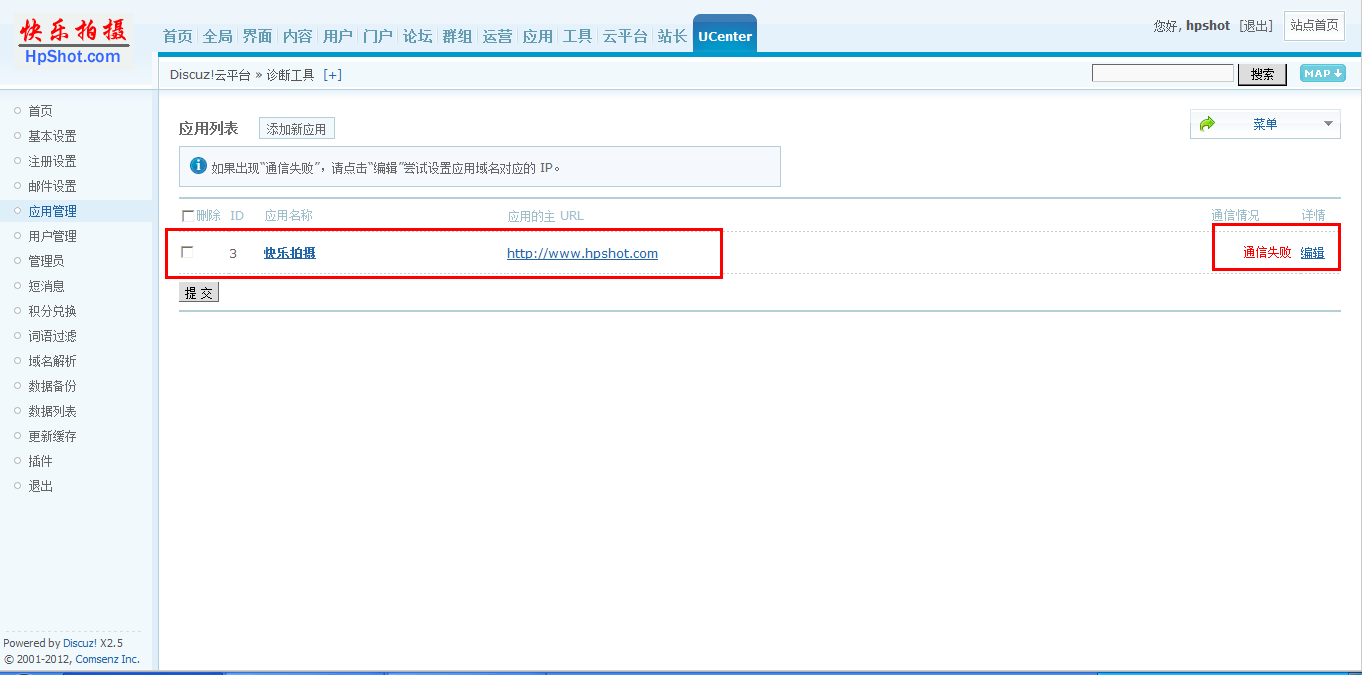Click the 站点首页 button
Viewport: 1362px width, 675px height.
tap(1314, 26)
